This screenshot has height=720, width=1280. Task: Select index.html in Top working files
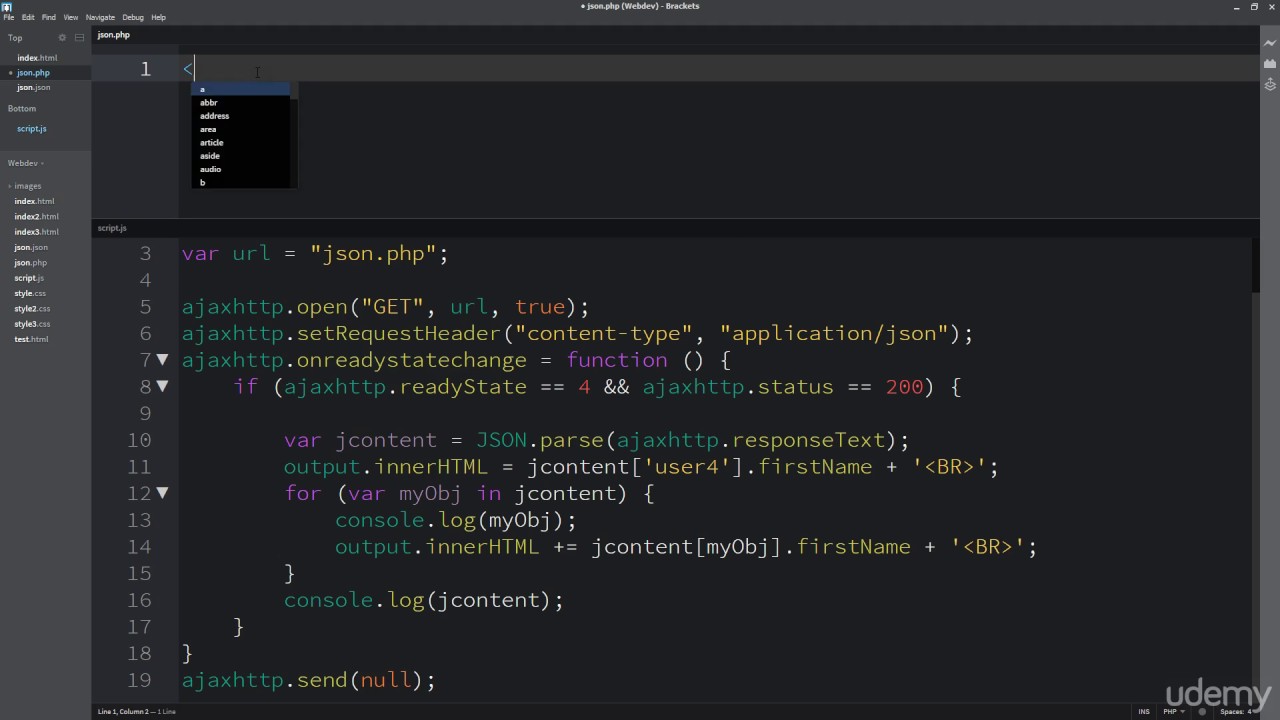pyautogui.click(x=37, y=58)
